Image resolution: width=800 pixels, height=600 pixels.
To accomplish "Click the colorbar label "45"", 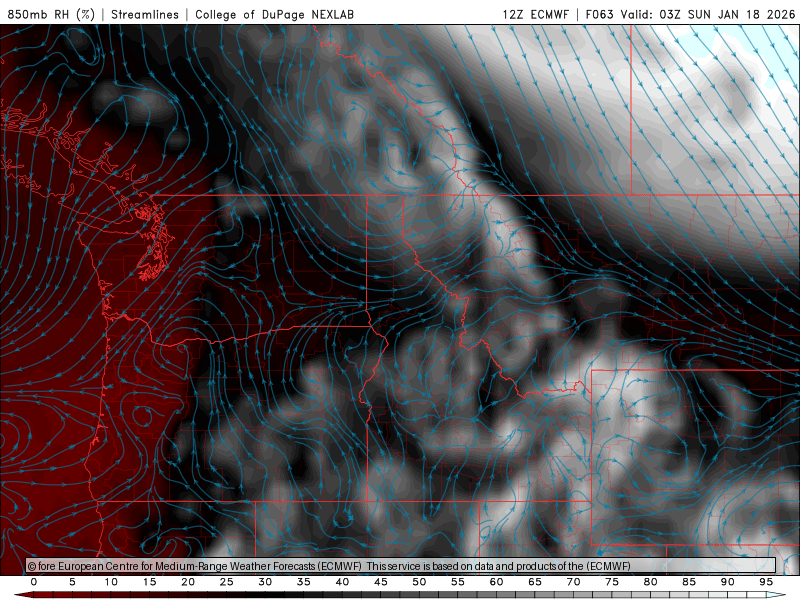I will (x=381, y=582).
